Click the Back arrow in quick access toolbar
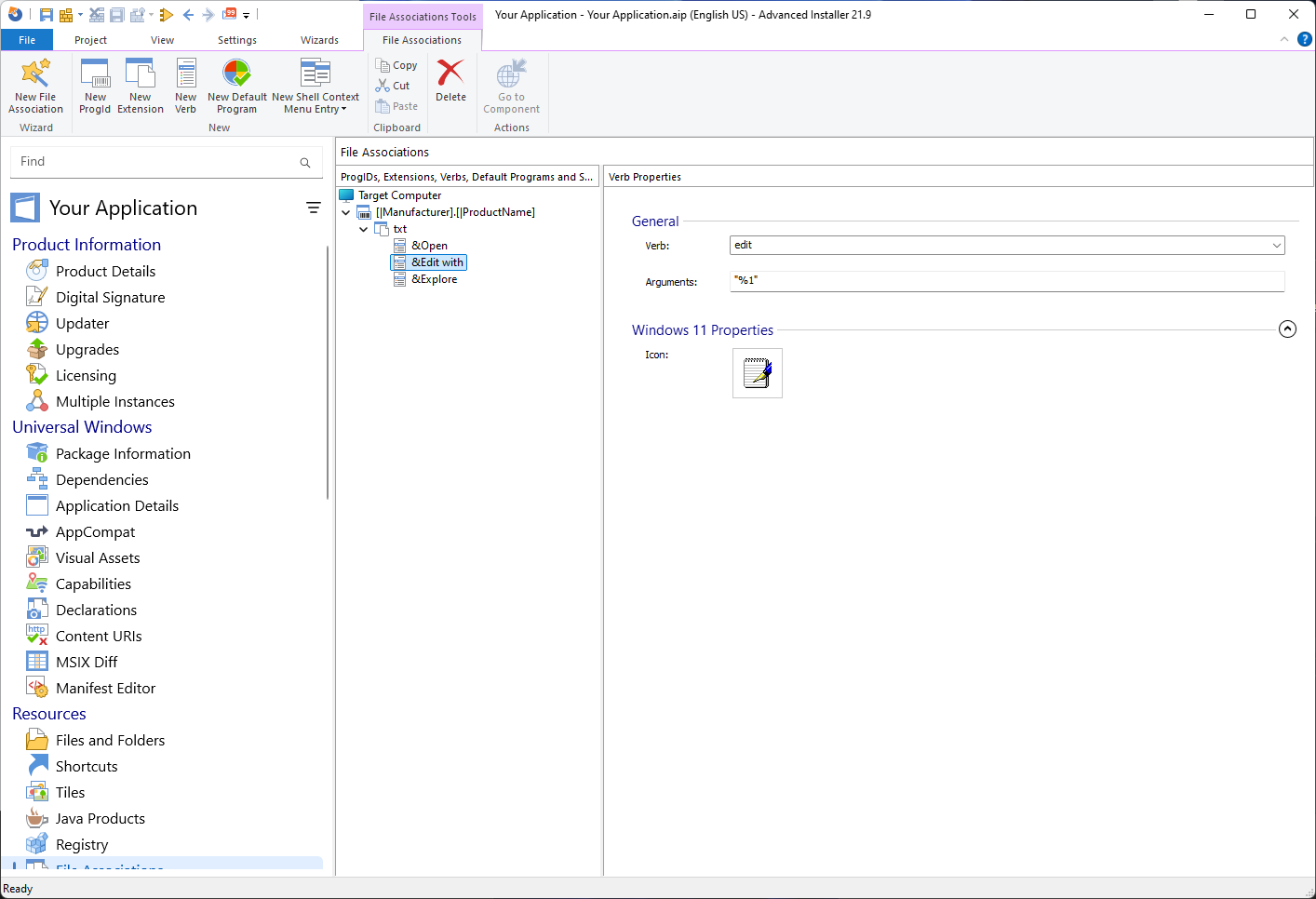1316x899 pixels. coord(188,15)
